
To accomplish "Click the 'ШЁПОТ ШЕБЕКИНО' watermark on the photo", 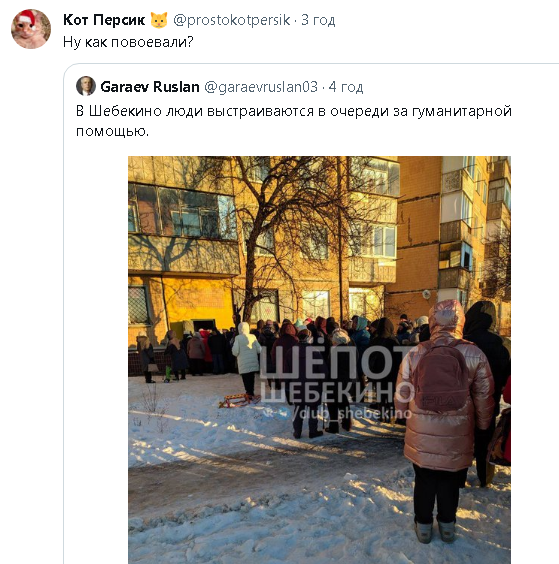I will pyautogui.click(x=337, y=375).
